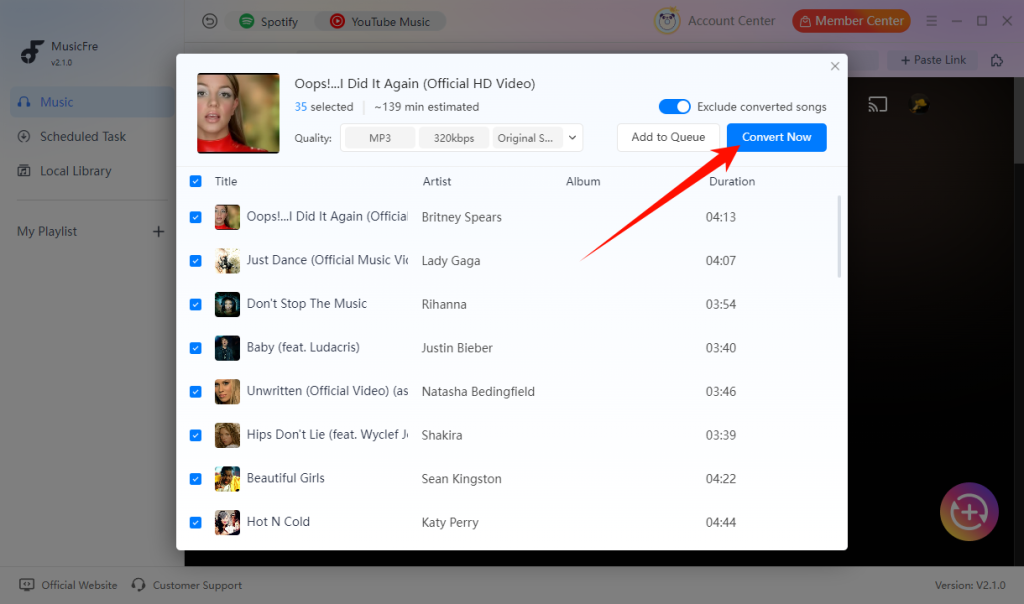Select Music in the sidebar
1024x604 pixels.
[92, 102]
